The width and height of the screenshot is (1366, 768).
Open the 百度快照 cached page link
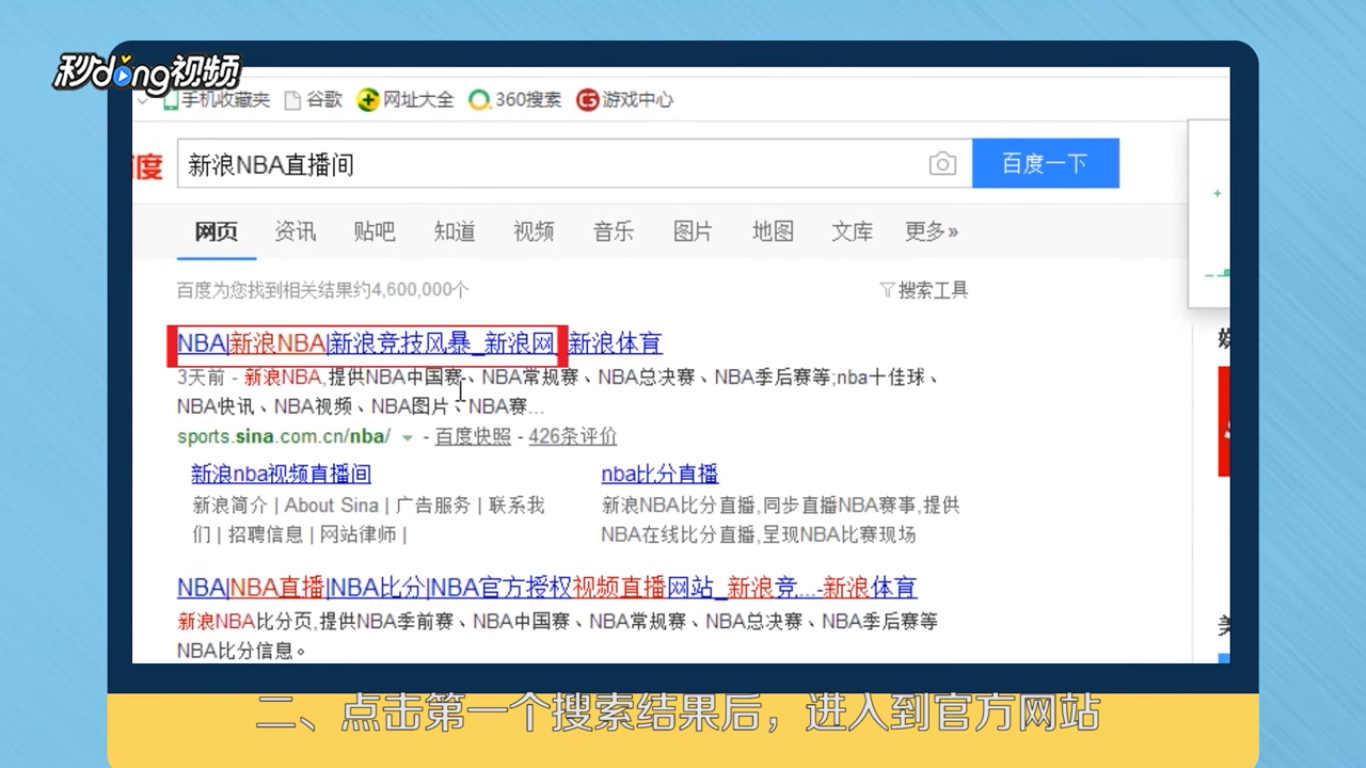coord(472,437)
